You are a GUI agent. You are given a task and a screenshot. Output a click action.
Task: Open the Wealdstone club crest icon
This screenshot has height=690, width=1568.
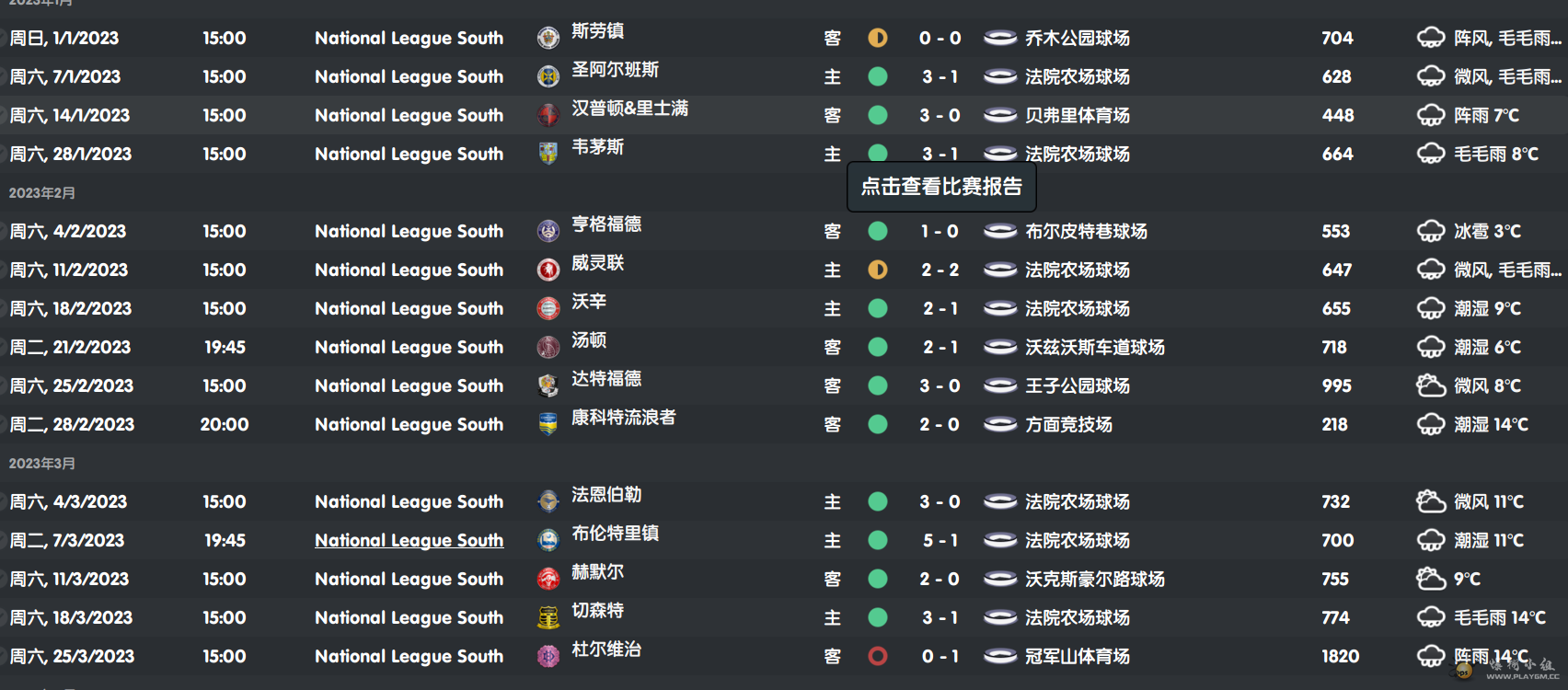click(x=548, y=270)
